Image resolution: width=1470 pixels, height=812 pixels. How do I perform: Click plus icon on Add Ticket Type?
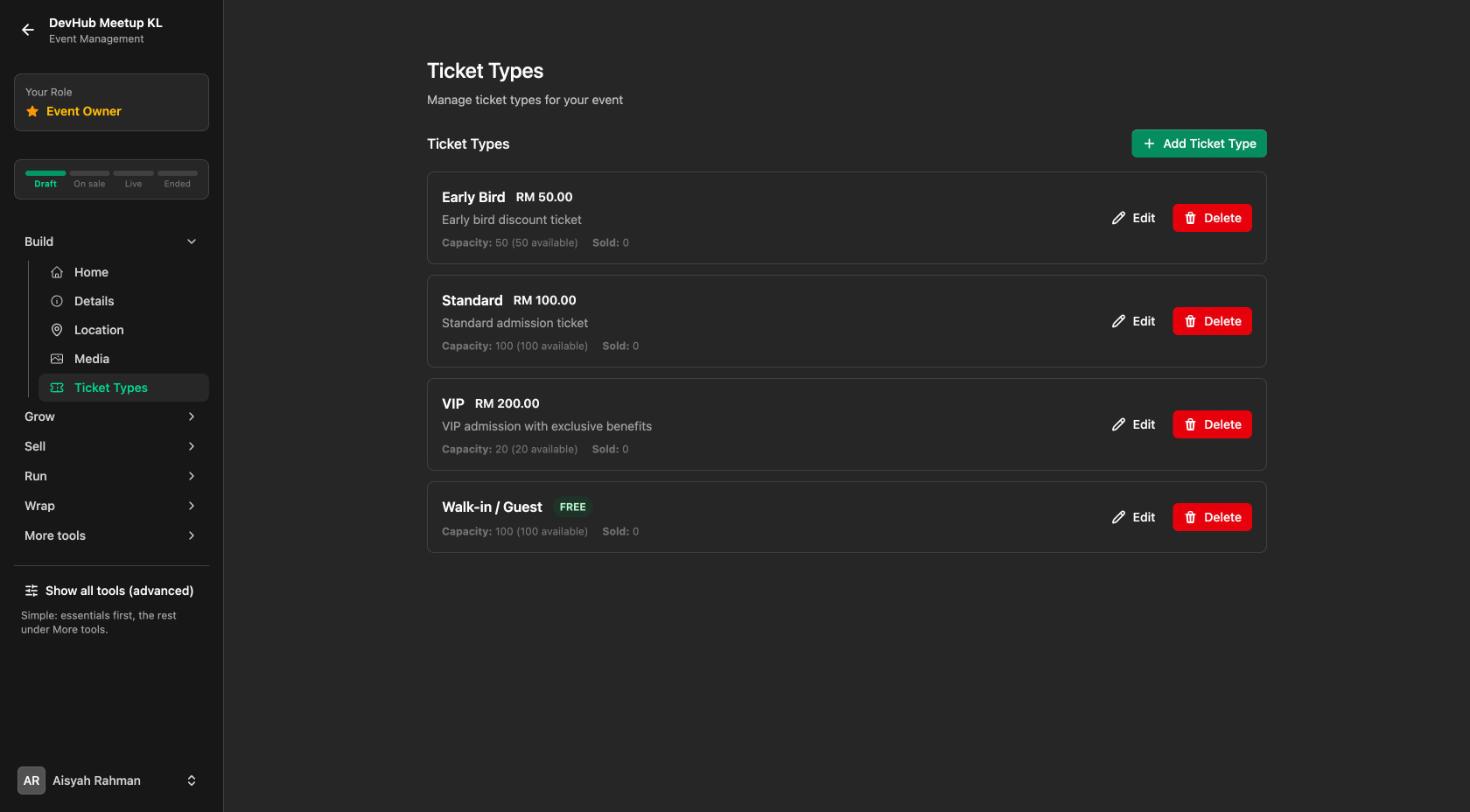[1149, 144]
